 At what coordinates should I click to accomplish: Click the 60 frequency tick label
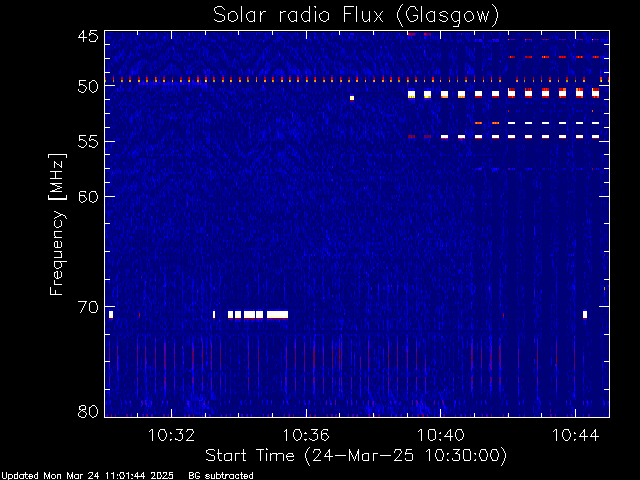pos(88,196)
